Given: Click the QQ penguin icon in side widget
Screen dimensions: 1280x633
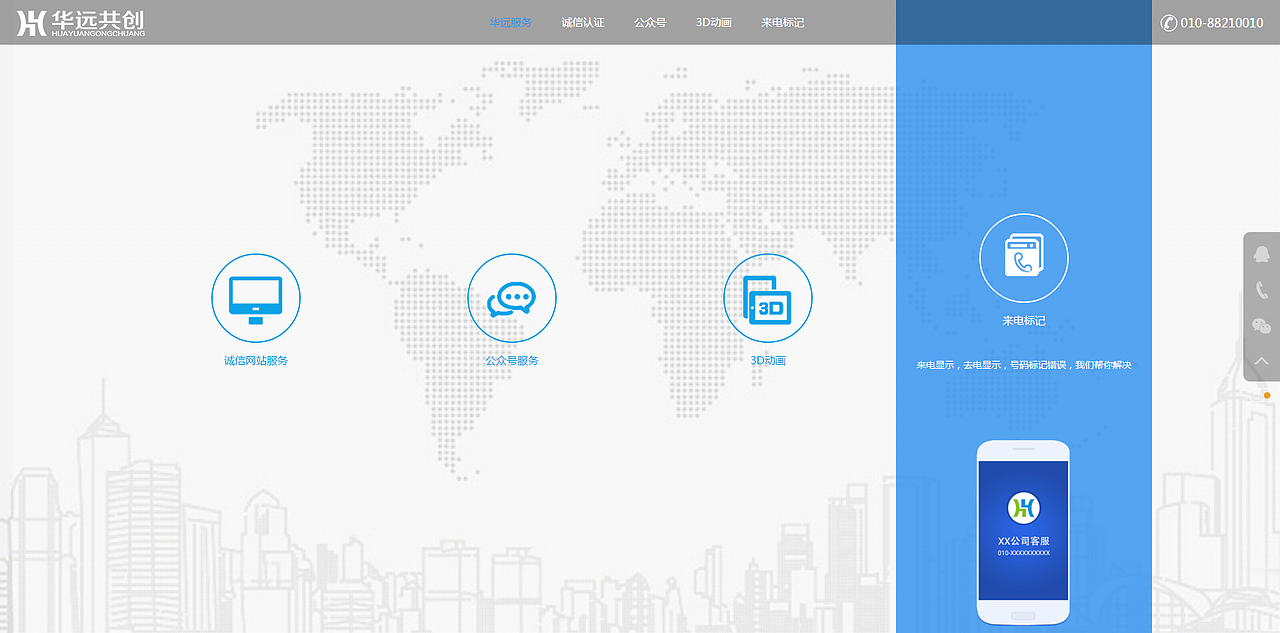Looking at the screenshot, I should [1262, 254].
